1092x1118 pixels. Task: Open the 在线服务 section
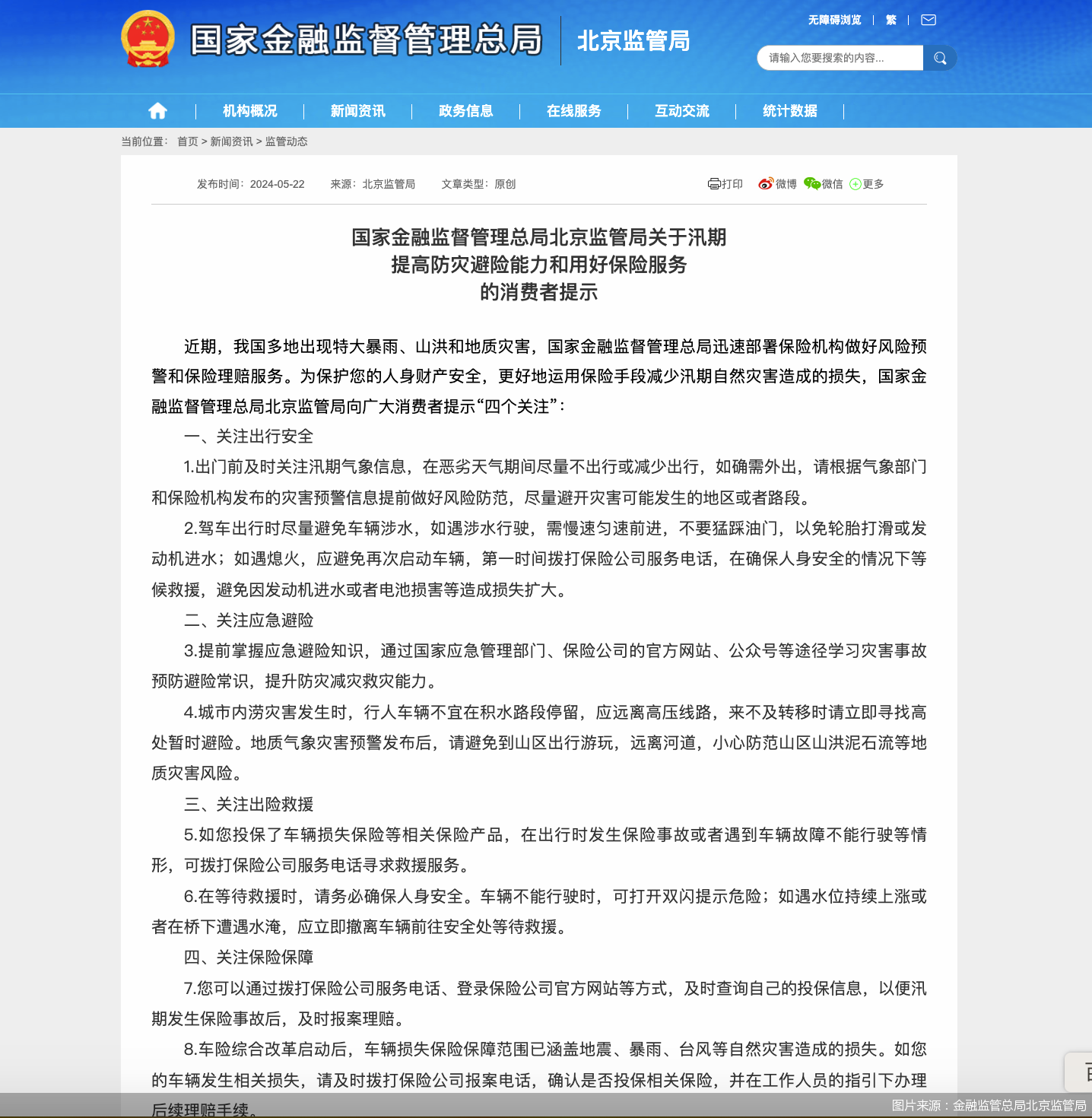(x=573, y=111)
